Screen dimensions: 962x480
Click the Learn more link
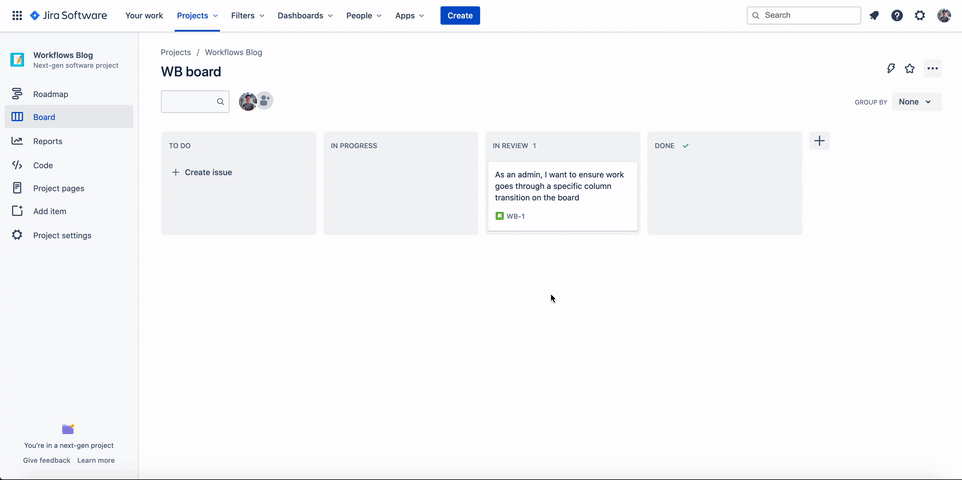coord(96,460)
